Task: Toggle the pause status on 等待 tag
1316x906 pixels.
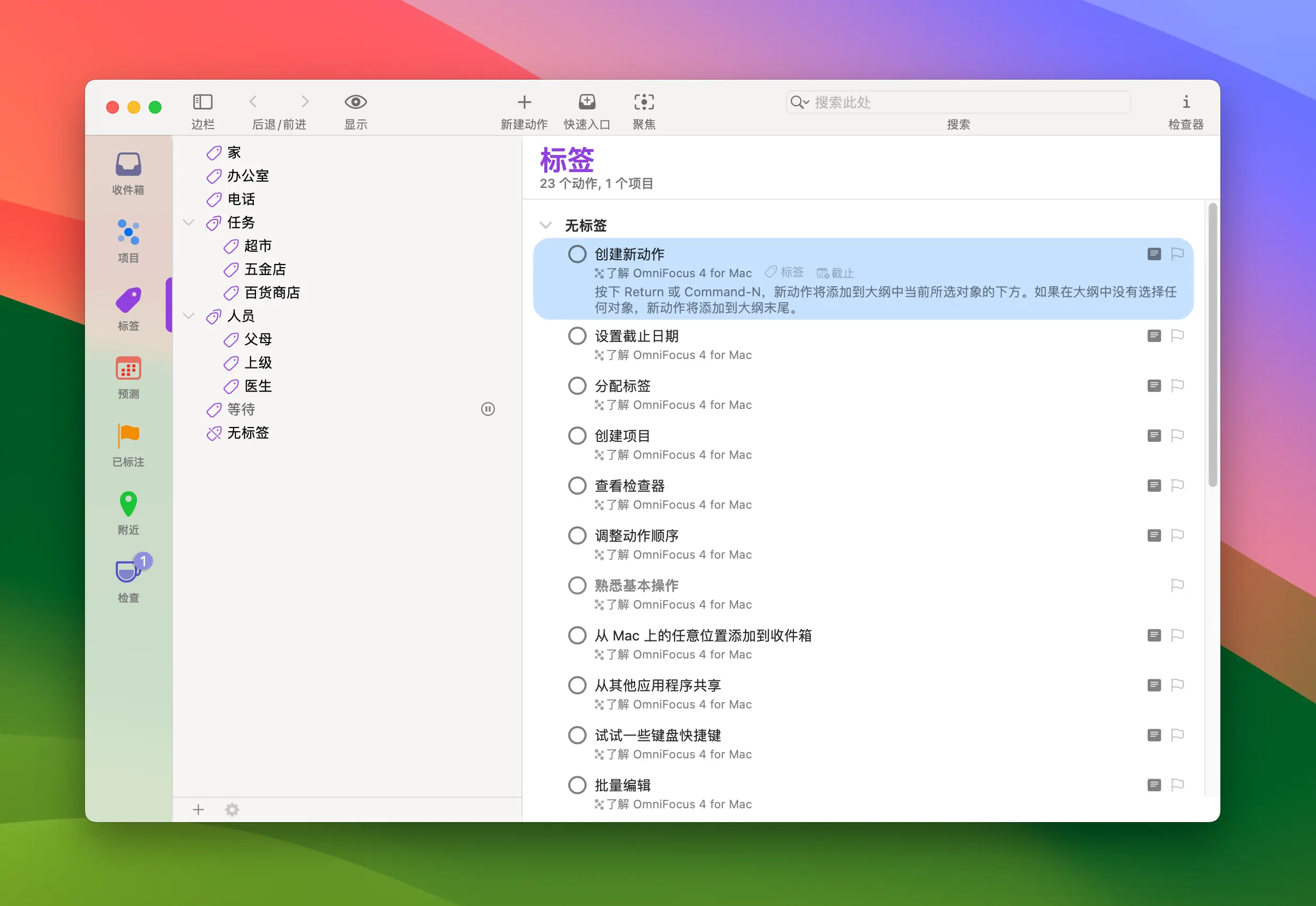Action: coord(487,409)
